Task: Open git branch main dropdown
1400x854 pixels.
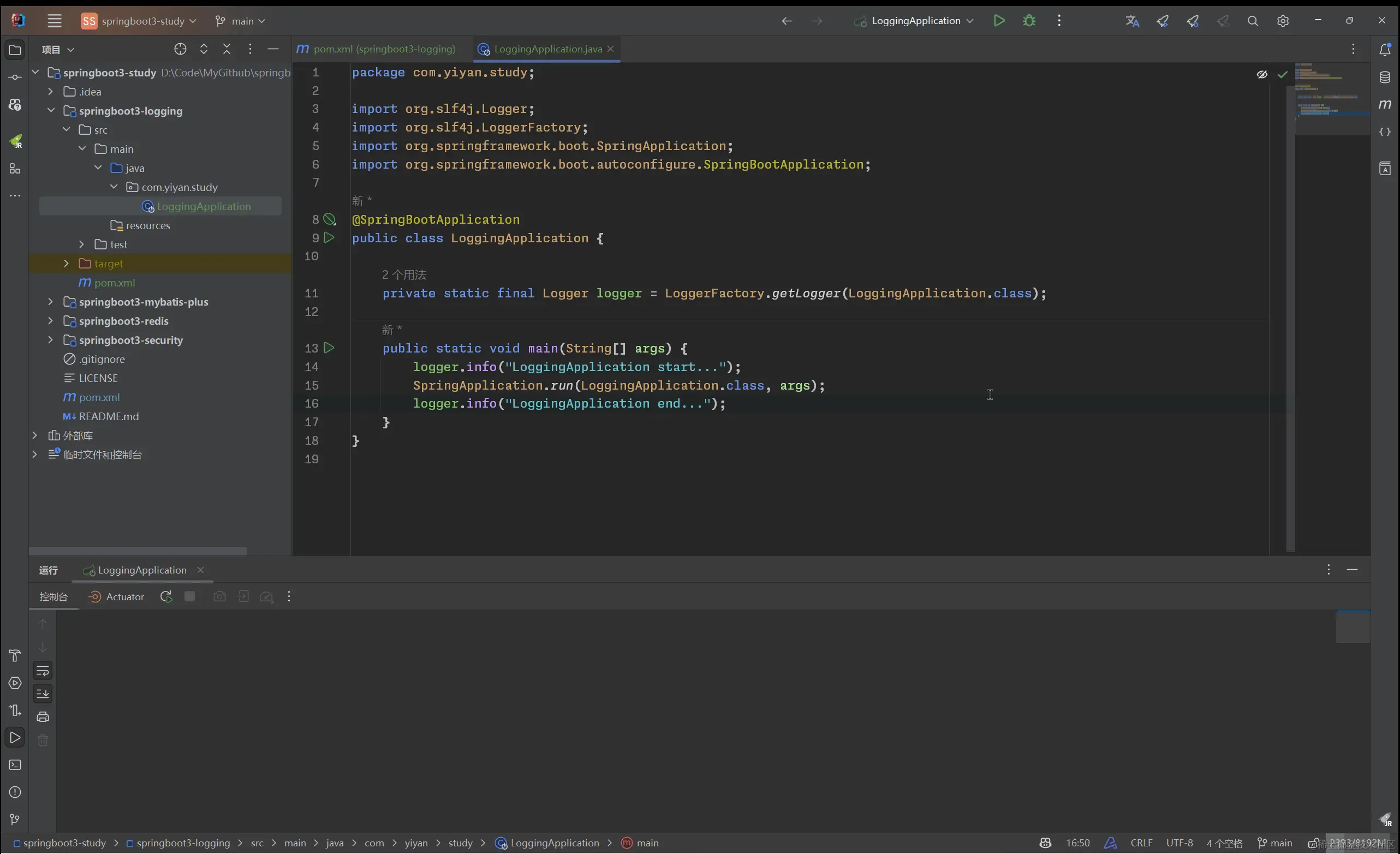Action: [240, 21]
